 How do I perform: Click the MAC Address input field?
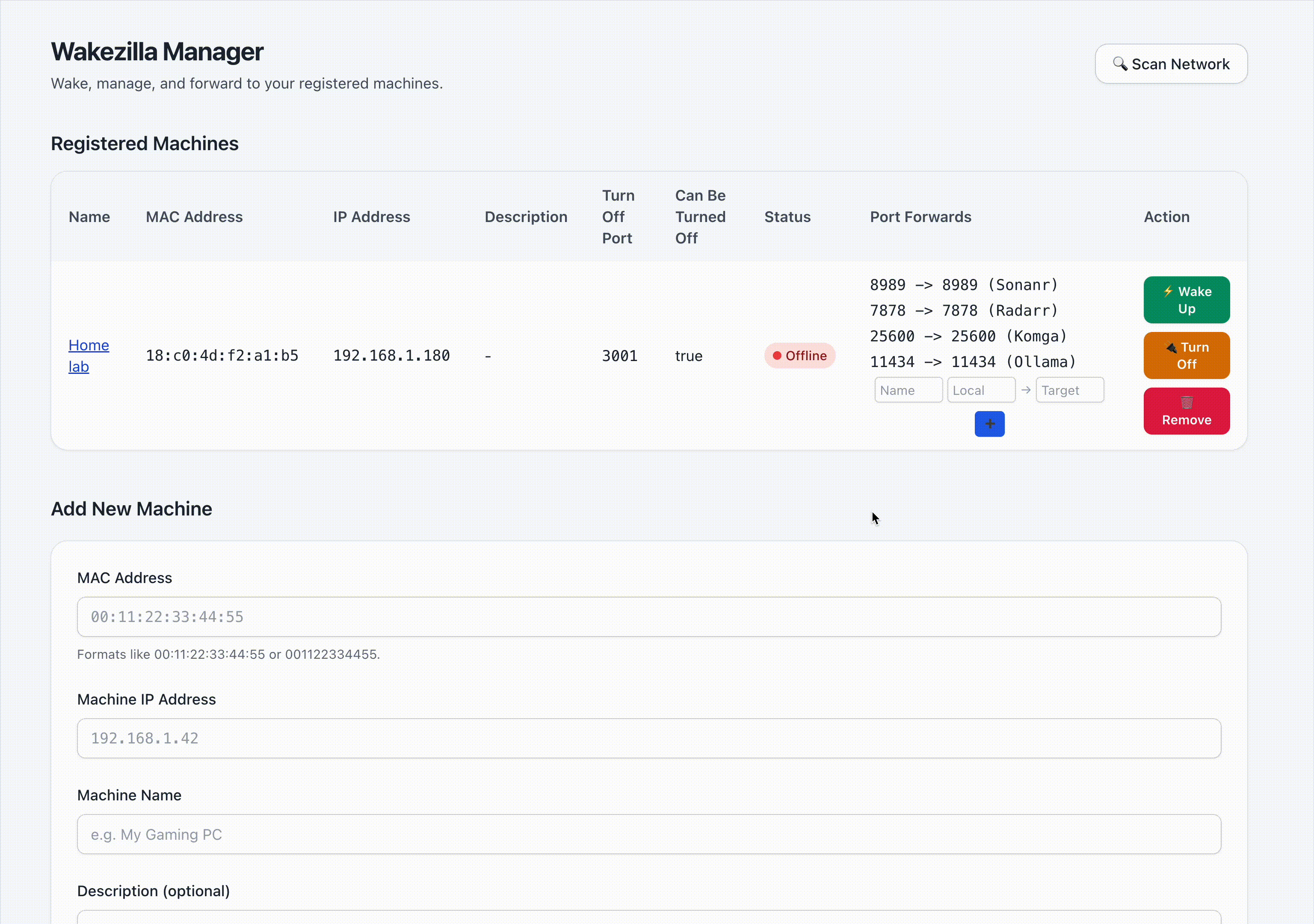649,616
